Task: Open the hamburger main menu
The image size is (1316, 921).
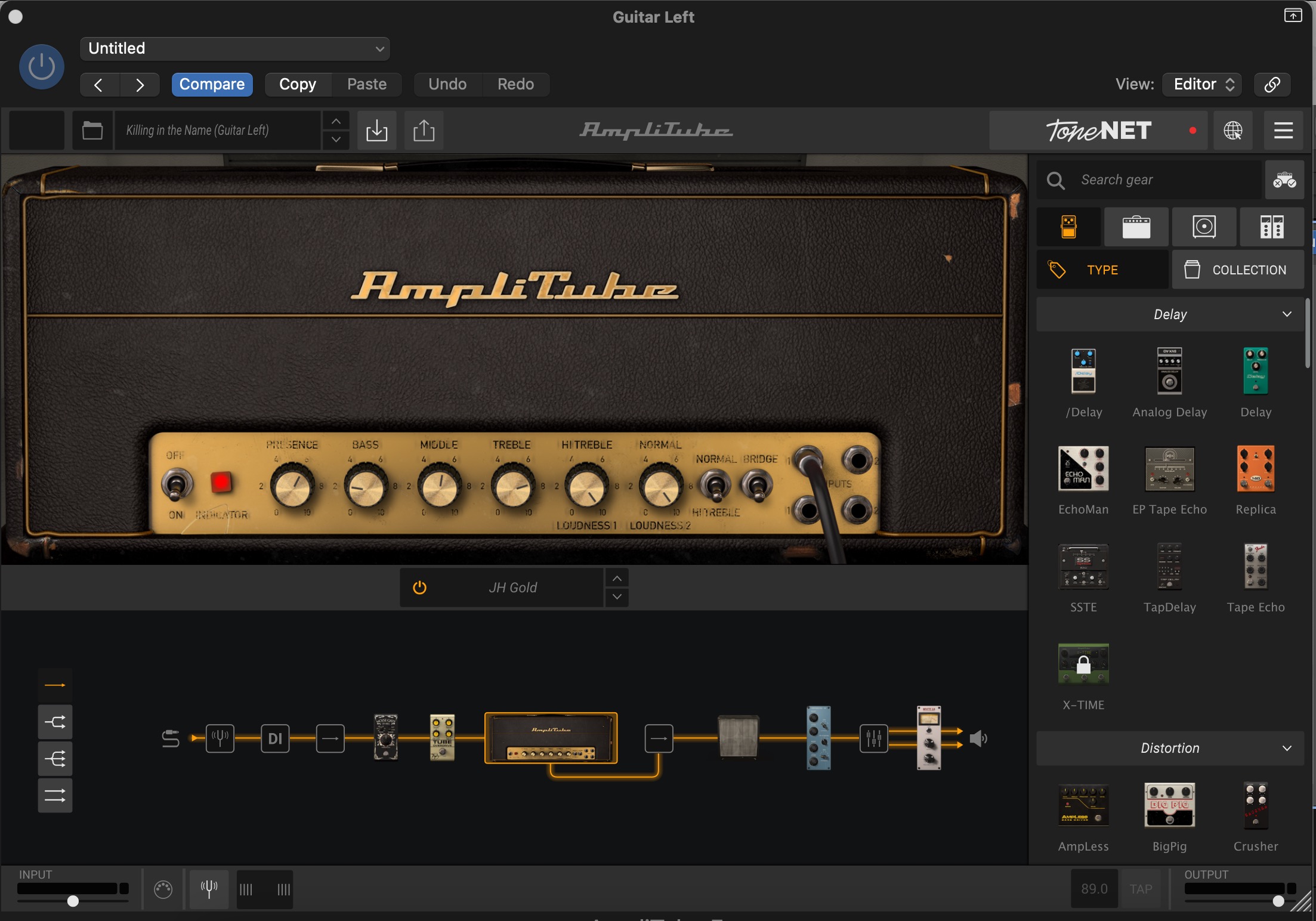Action: pos(1283,130)
